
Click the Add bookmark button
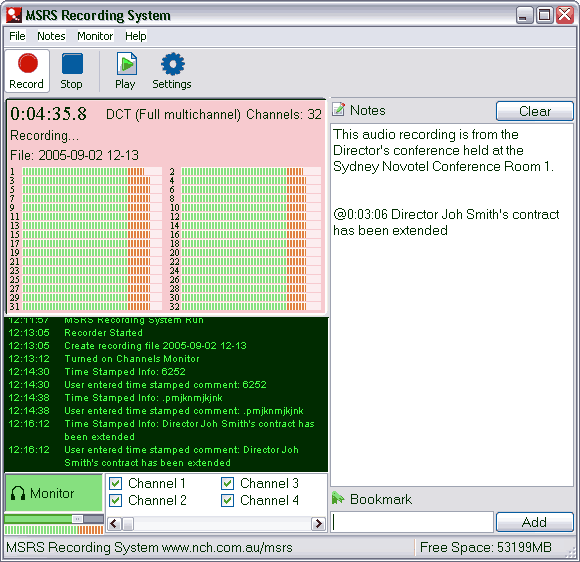535,522
